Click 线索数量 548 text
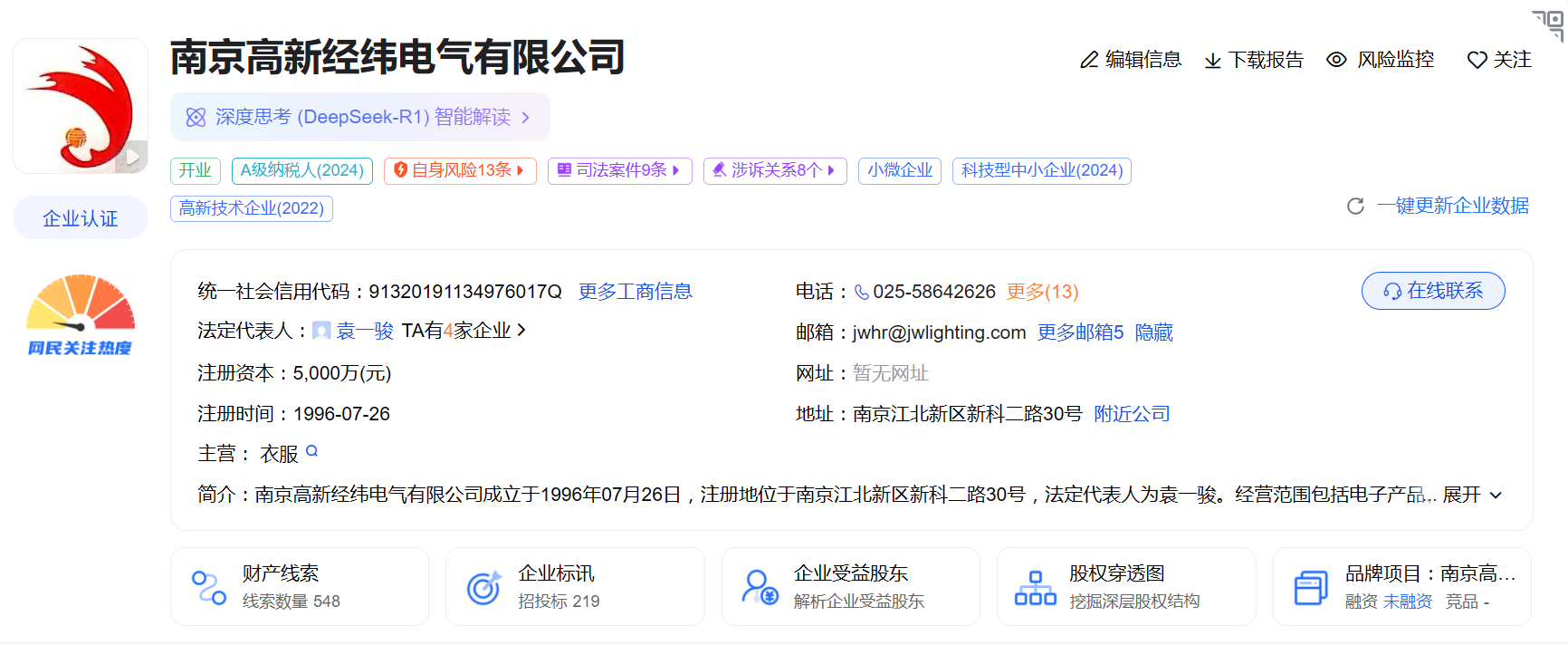The width and height of the screenshot is (1568, 645). pyautogui.click(x=292, y=602)
